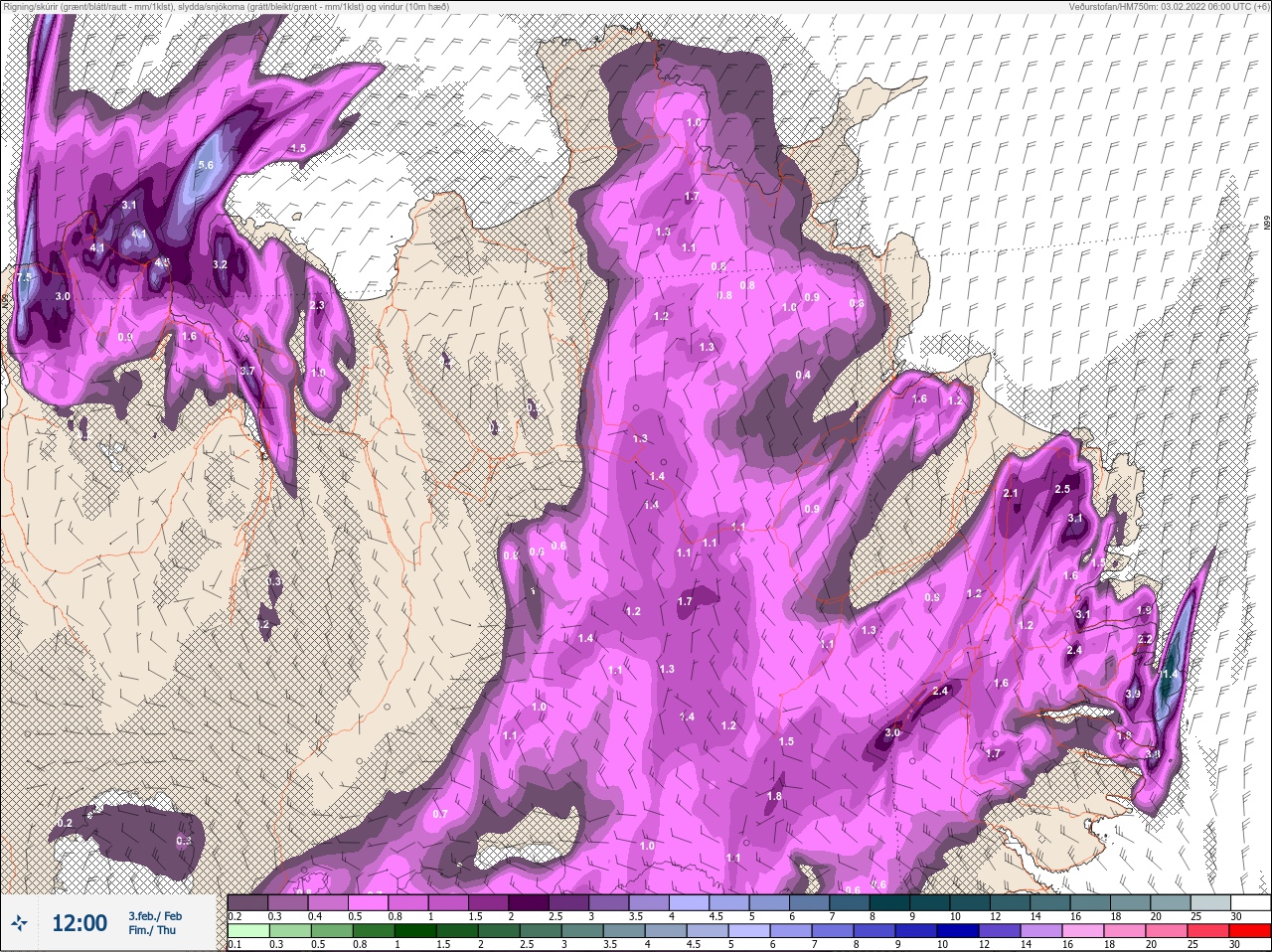Select the first grey-purple swatch after 0.2
Viewport: 1272px width, 952px height.
tap(247, 902)
